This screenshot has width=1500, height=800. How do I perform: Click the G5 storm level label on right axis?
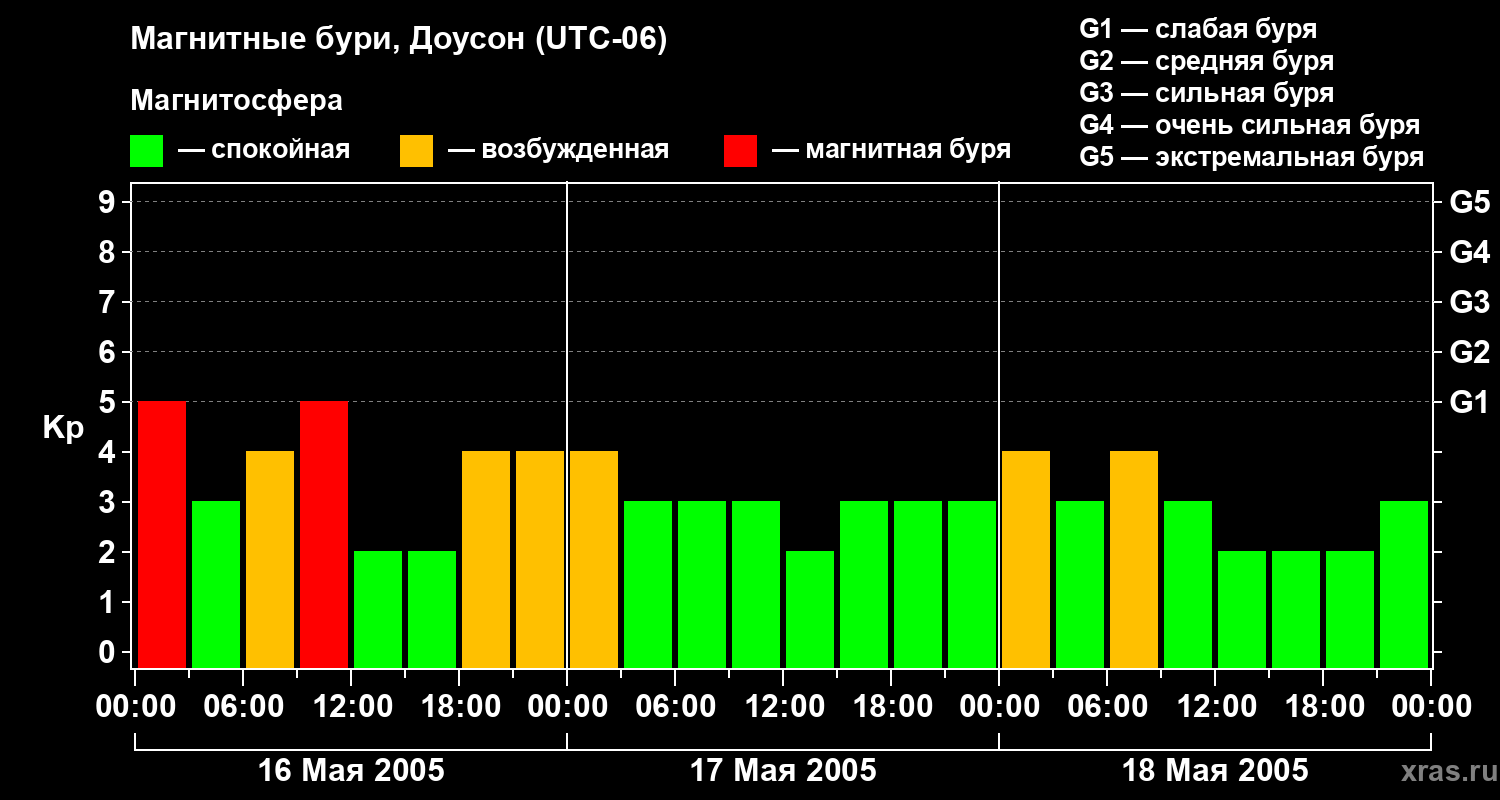point(1469,202)
